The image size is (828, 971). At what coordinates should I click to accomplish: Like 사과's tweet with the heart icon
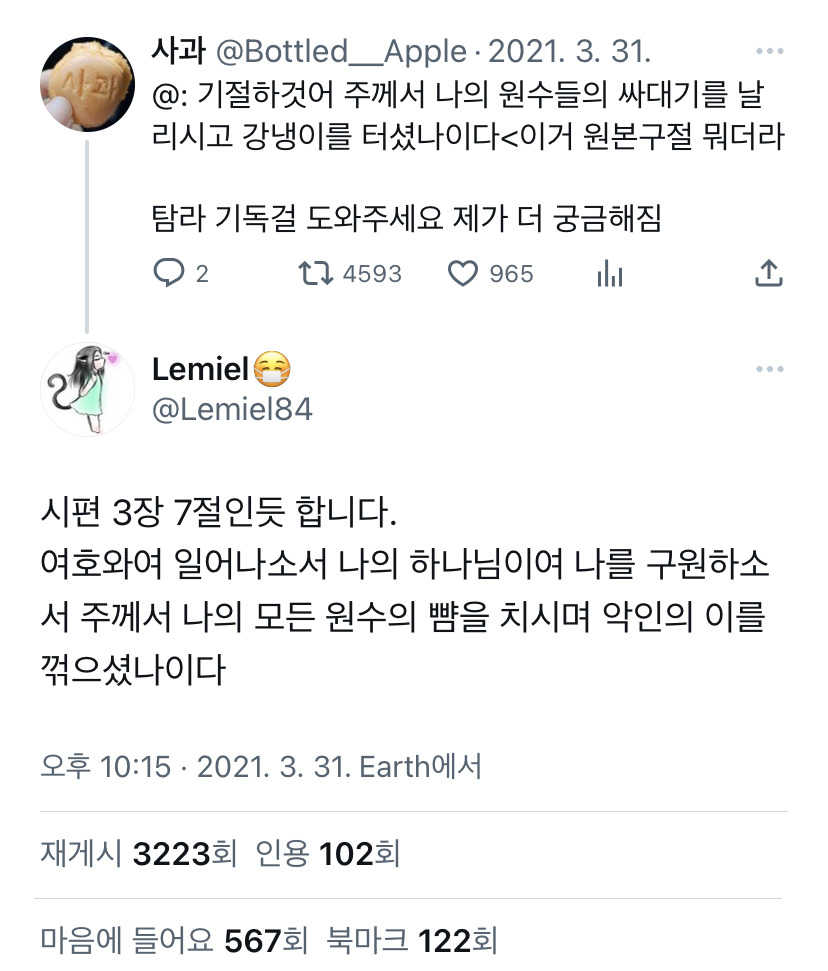pyautogui.click(x=463, y=273)
